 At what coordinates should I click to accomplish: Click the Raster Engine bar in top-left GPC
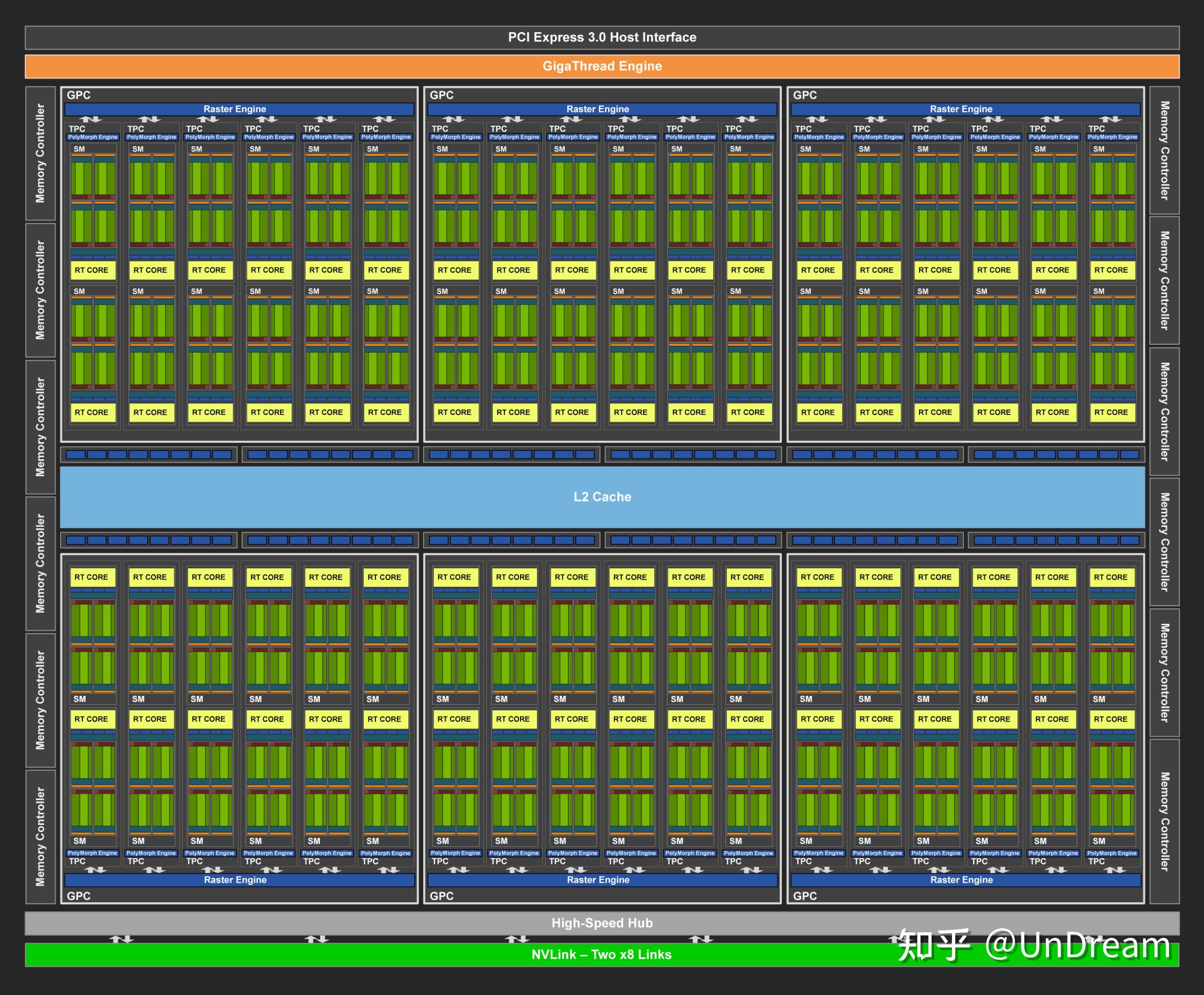pos(235,109)
